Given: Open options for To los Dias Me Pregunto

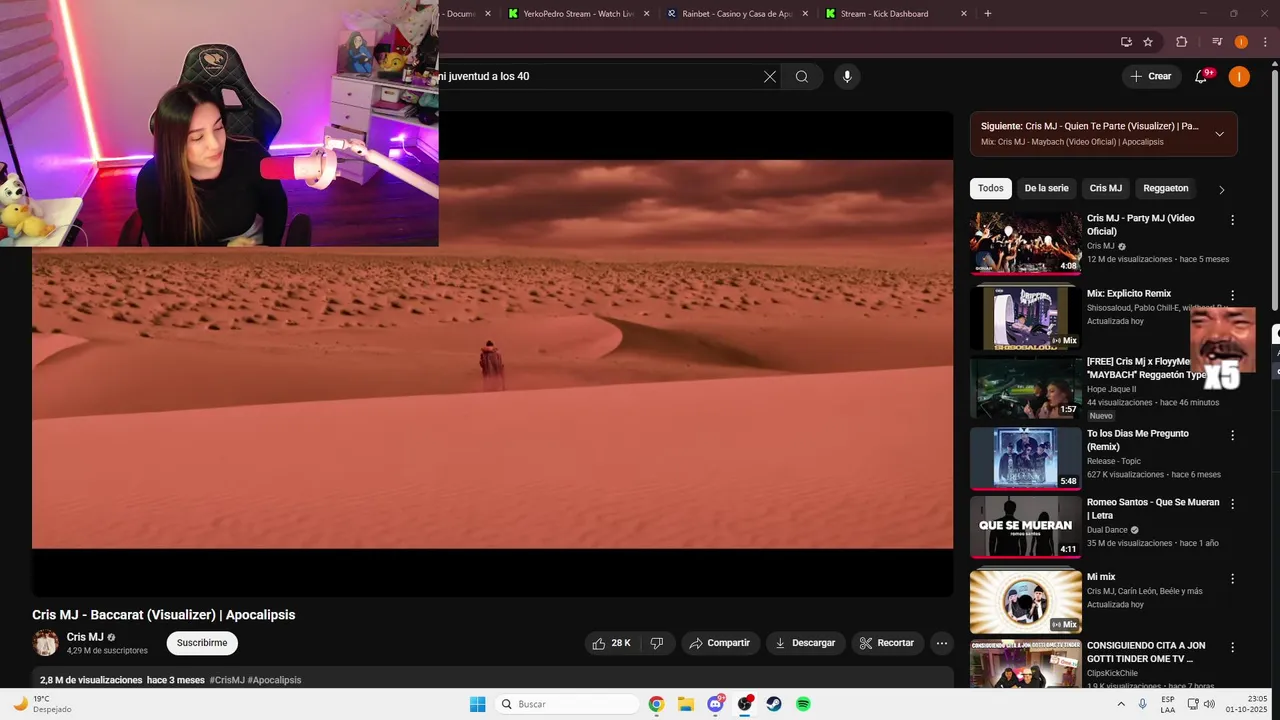Looking at the screenshot, I should pos(1232,435).
